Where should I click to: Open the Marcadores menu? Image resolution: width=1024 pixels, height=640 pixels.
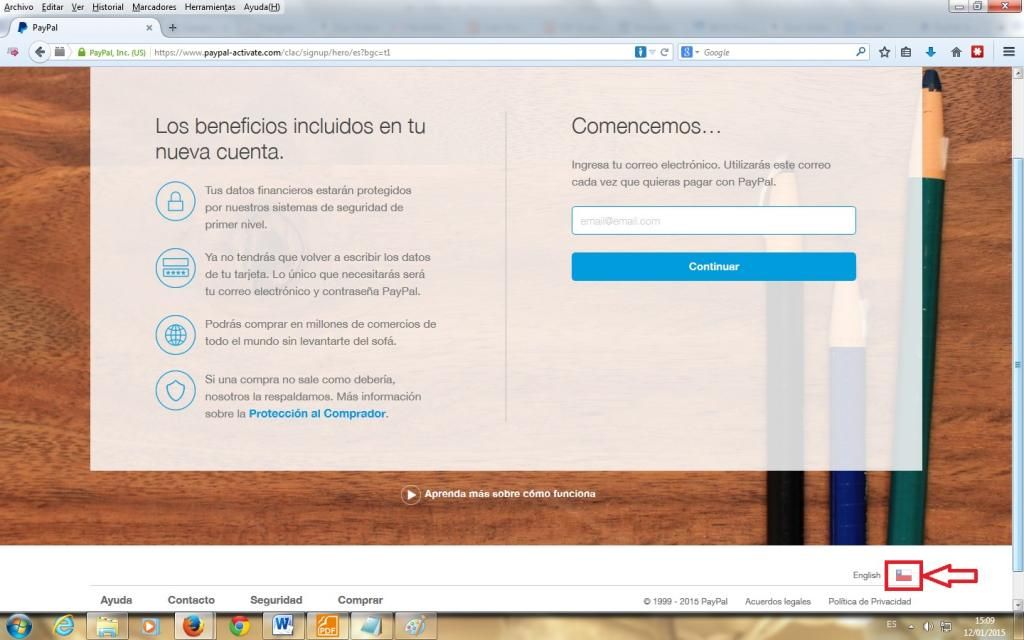pyautogui.click(x=154, y=7)
